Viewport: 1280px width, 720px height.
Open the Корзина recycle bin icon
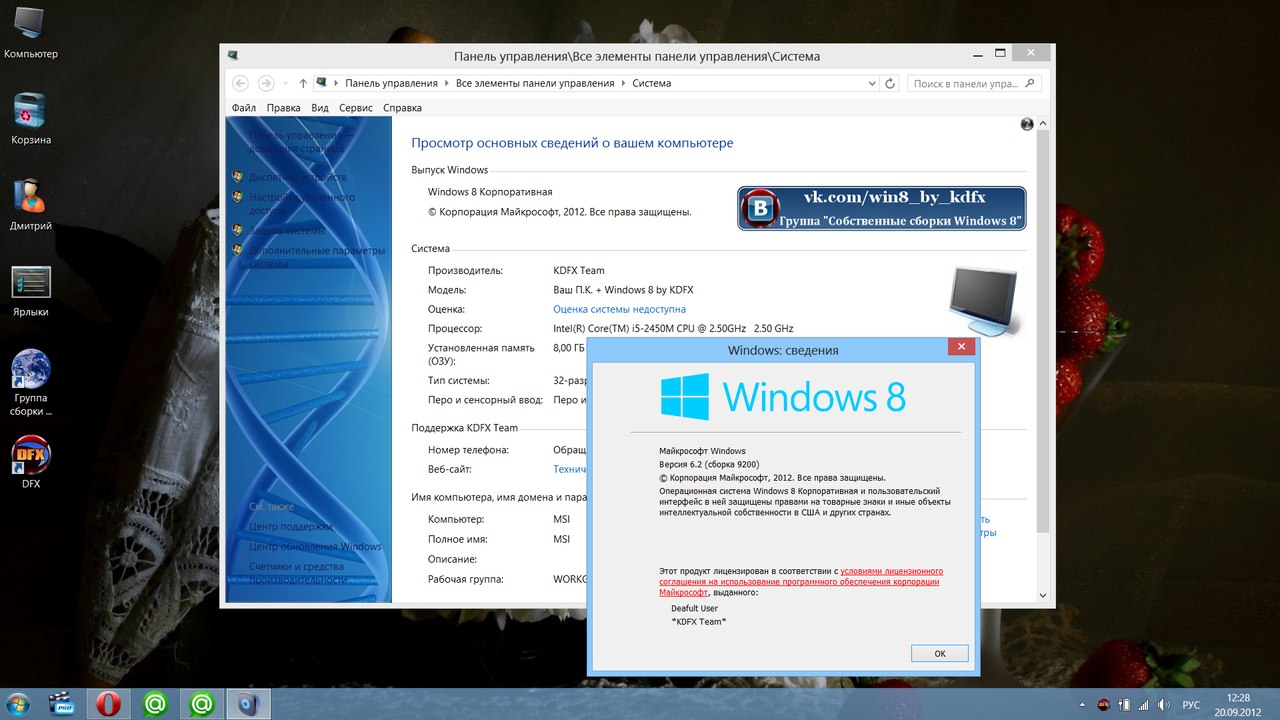(x=30, y=115)
